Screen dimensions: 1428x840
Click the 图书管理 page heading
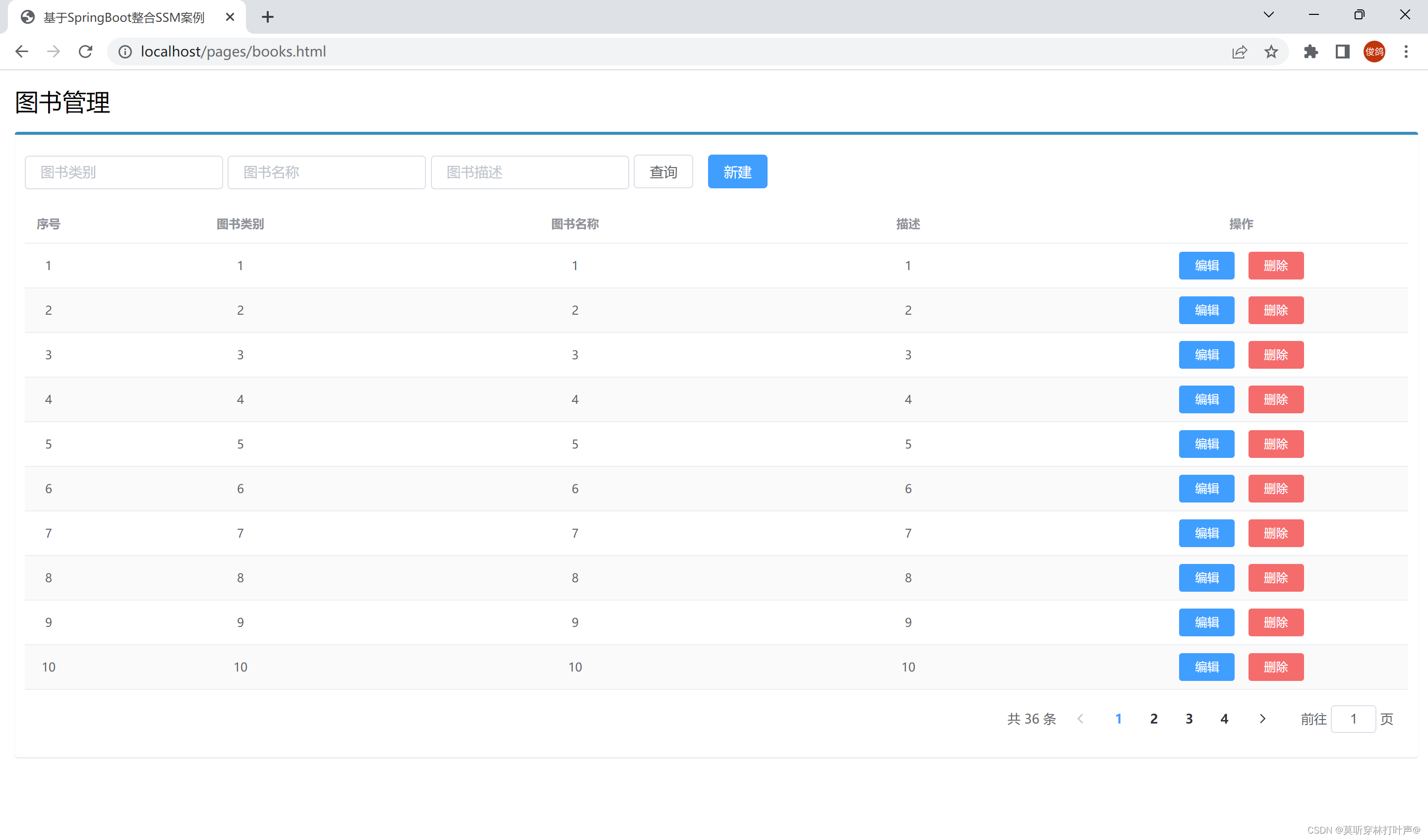pyautogui.click(x=62, y=103)
